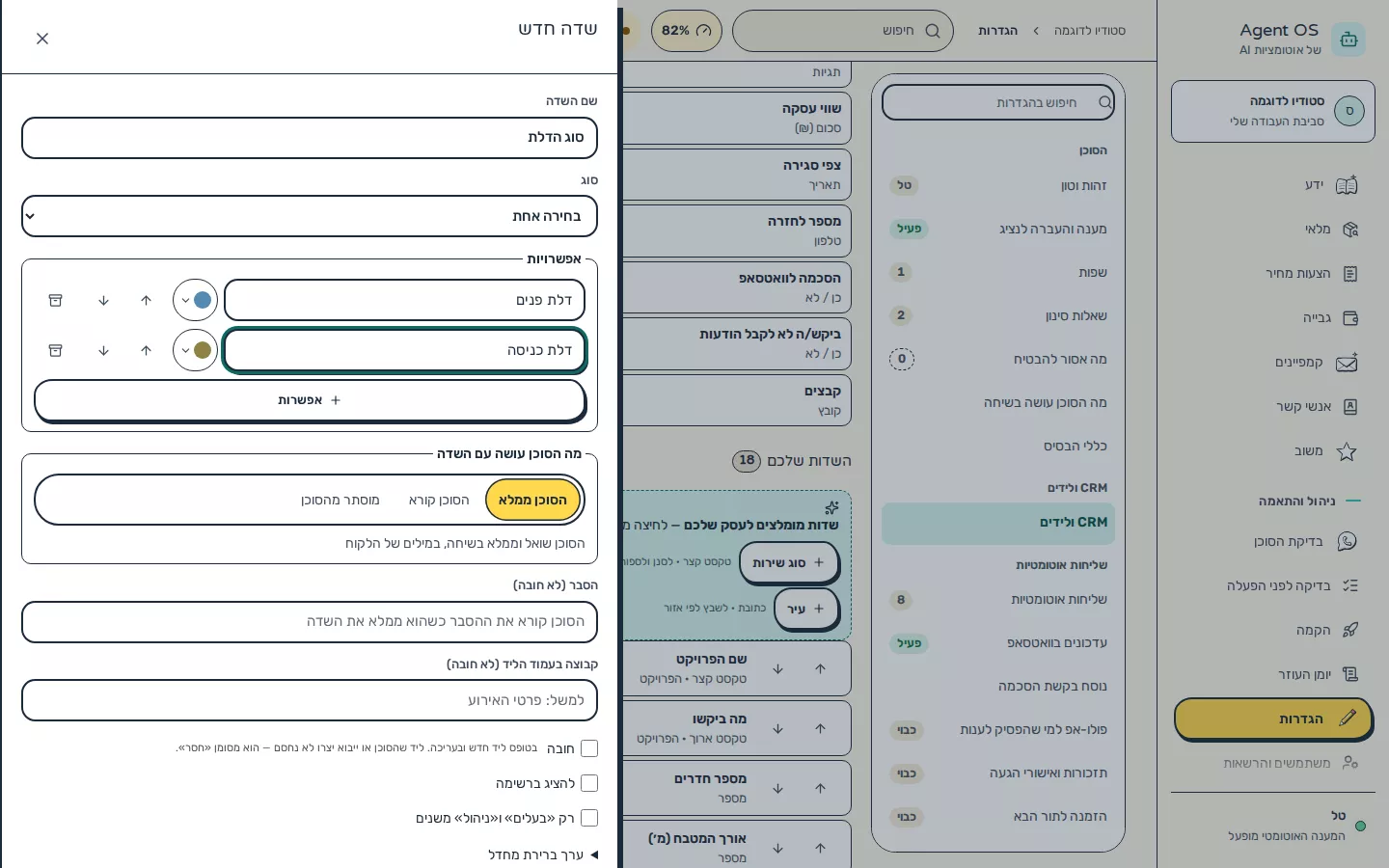Focus the קבוצה בעמוד הליד field
1389x868 pixels.
tap(310, 701)
